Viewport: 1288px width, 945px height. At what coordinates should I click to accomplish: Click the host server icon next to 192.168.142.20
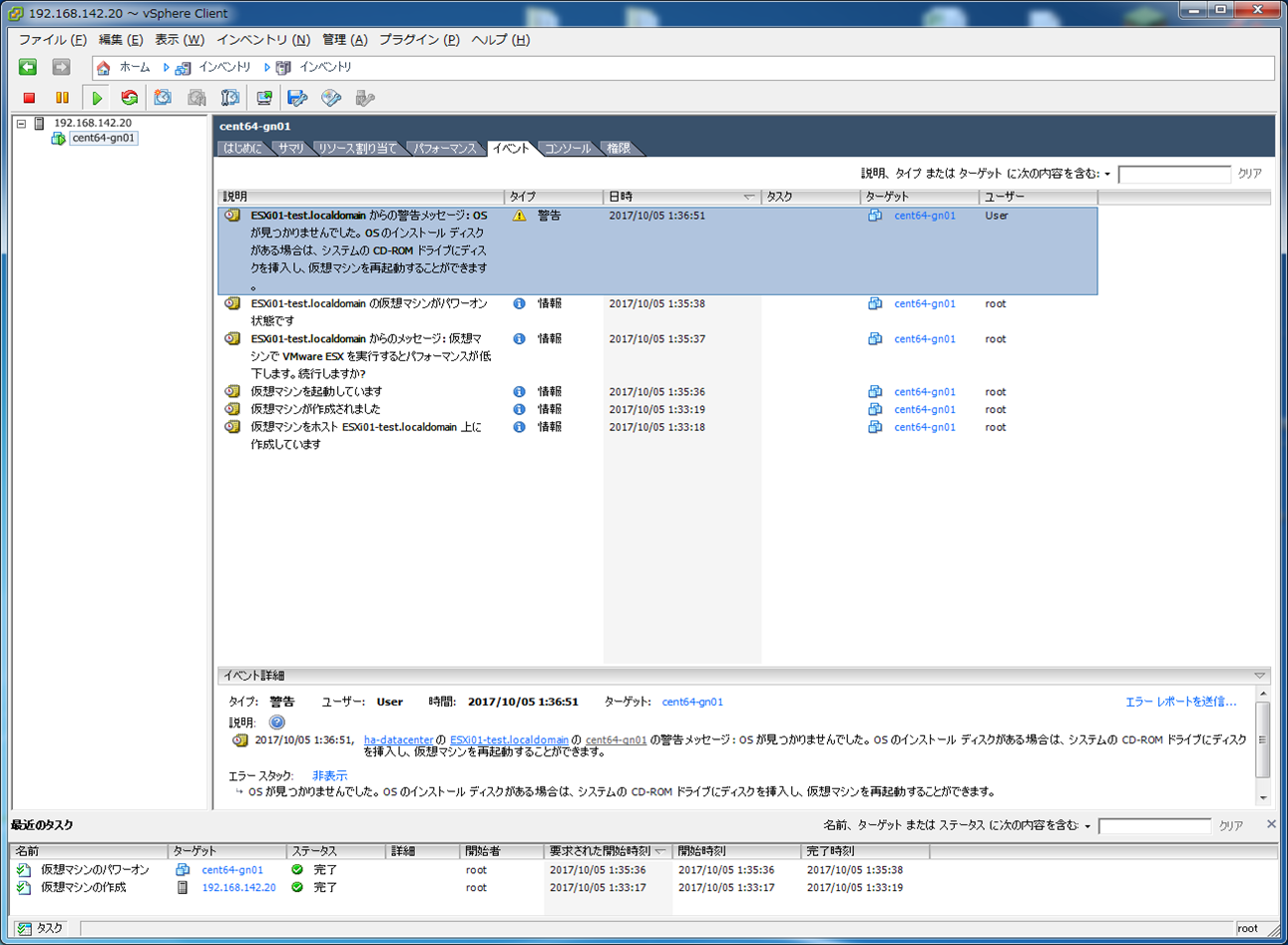pos(40,123)
